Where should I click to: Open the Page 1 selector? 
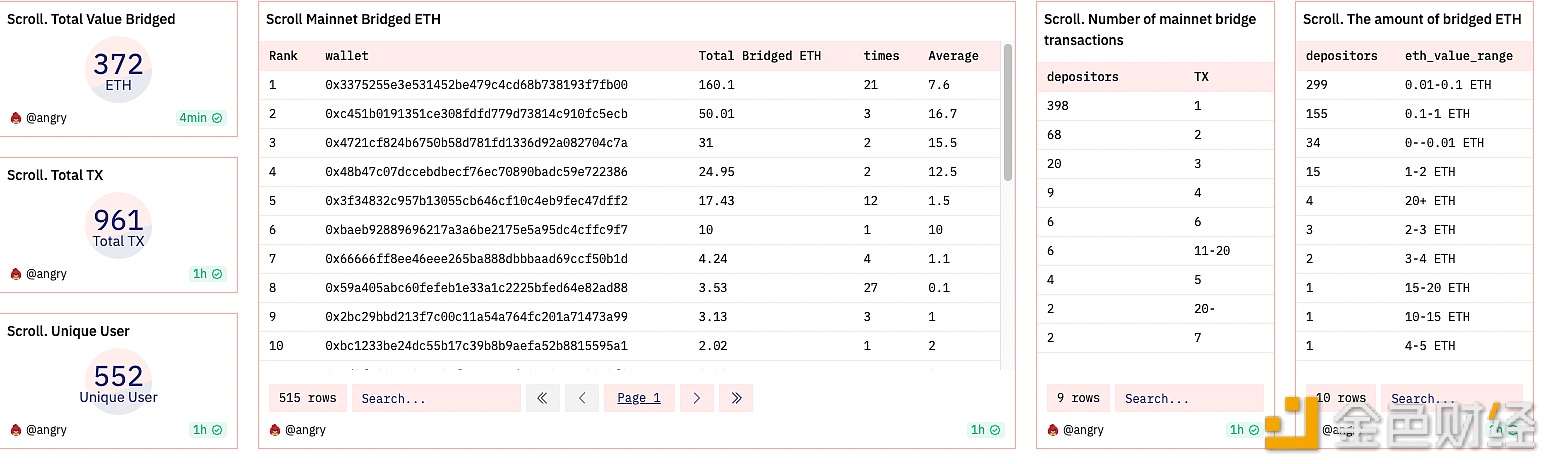[639, 398]
